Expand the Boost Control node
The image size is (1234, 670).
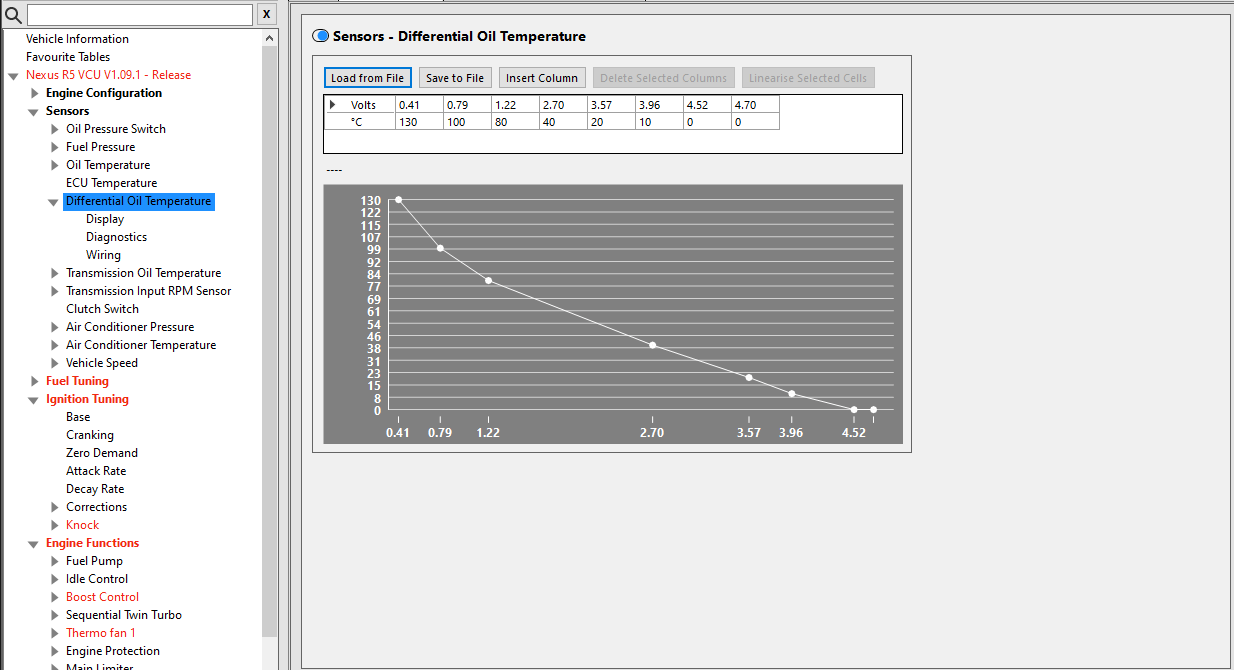[x=54, y=596]
